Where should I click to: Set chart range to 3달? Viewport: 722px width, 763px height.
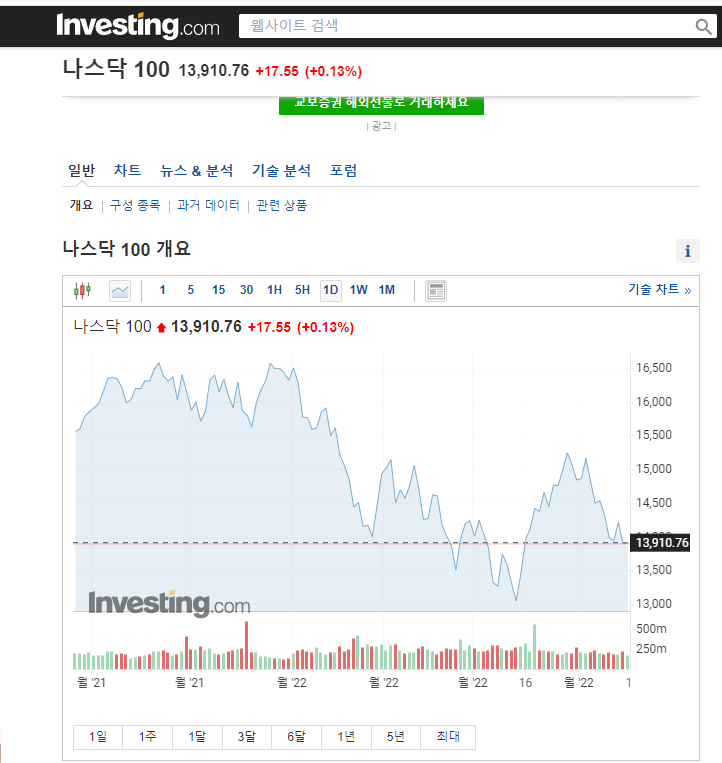[247, 737]
